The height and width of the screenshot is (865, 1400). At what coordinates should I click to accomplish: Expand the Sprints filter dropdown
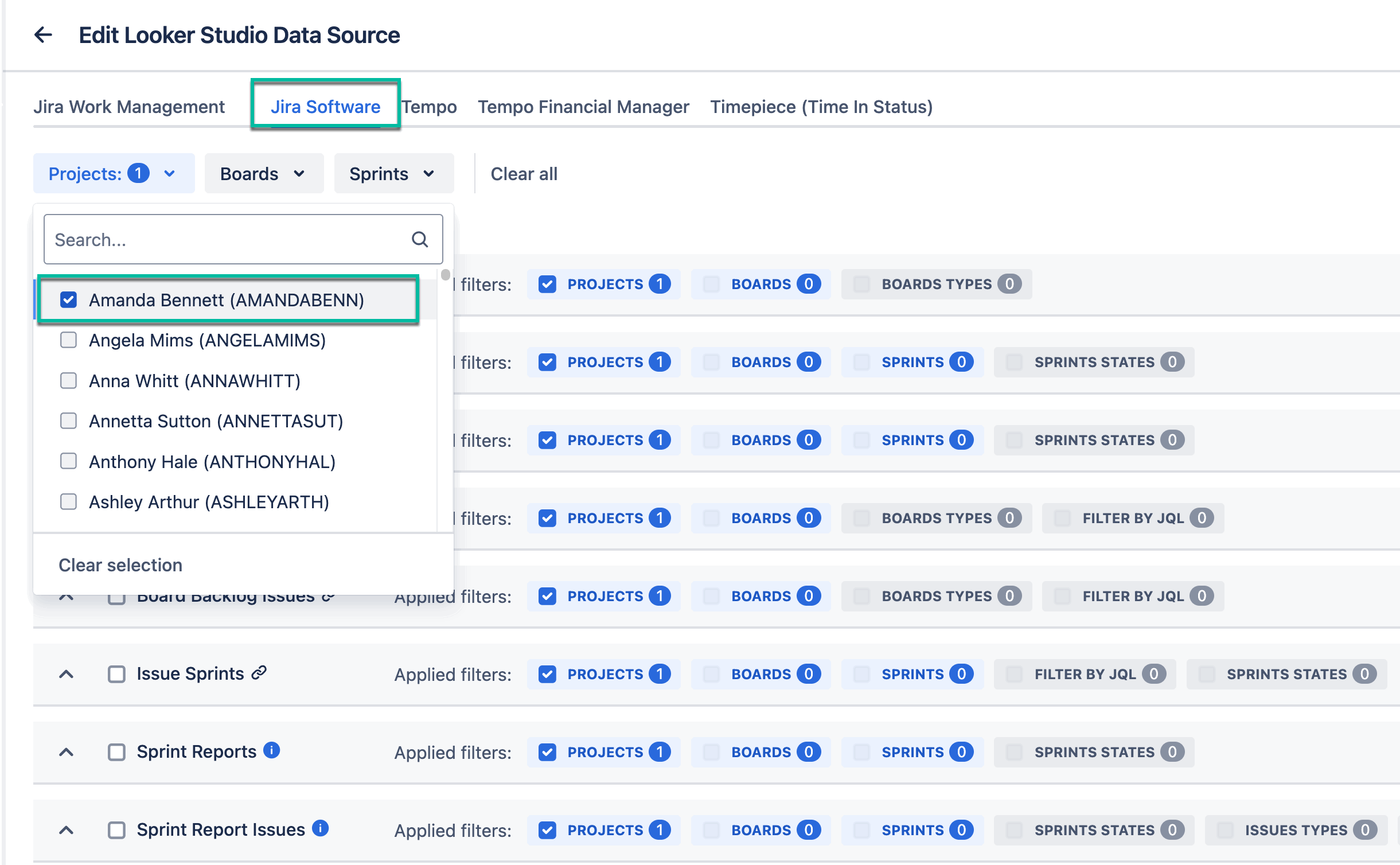coord(393,174)
